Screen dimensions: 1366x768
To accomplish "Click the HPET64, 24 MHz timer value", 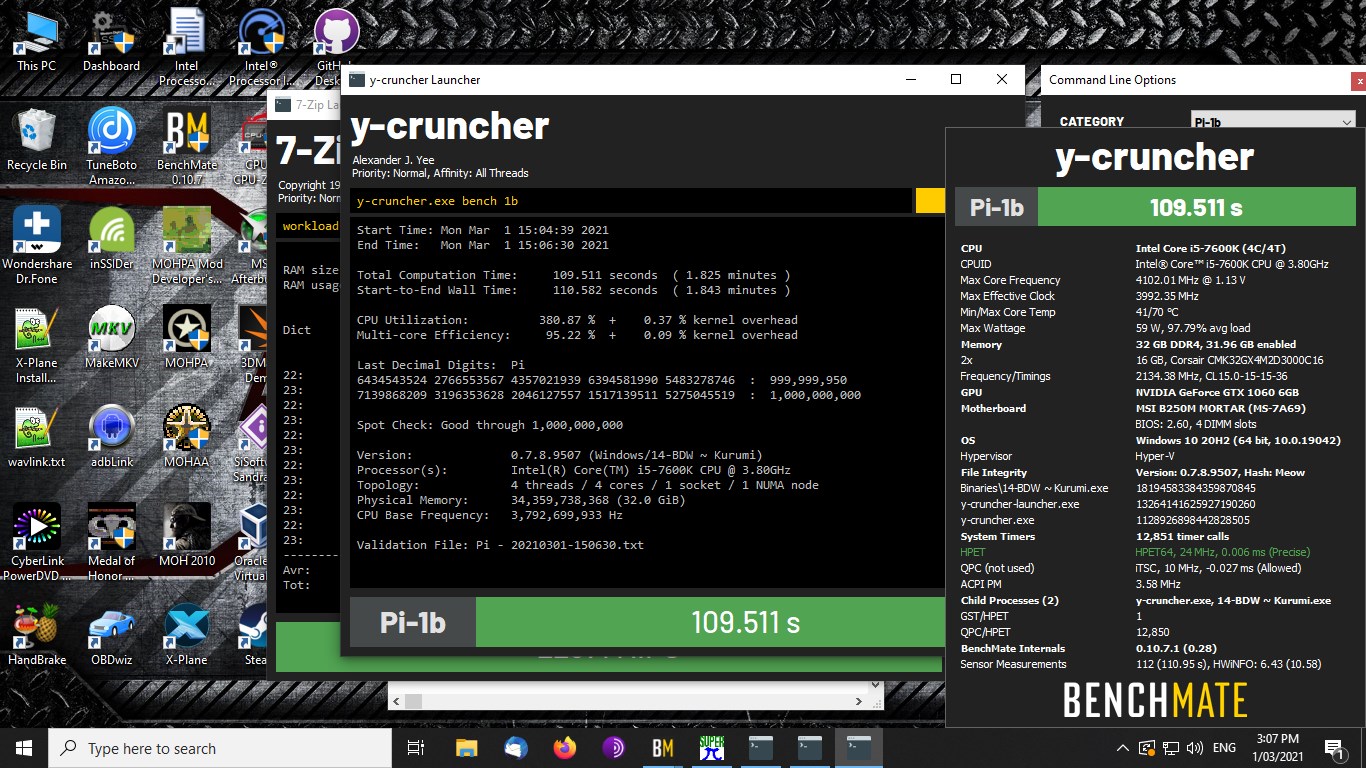I will [1222, 552].
